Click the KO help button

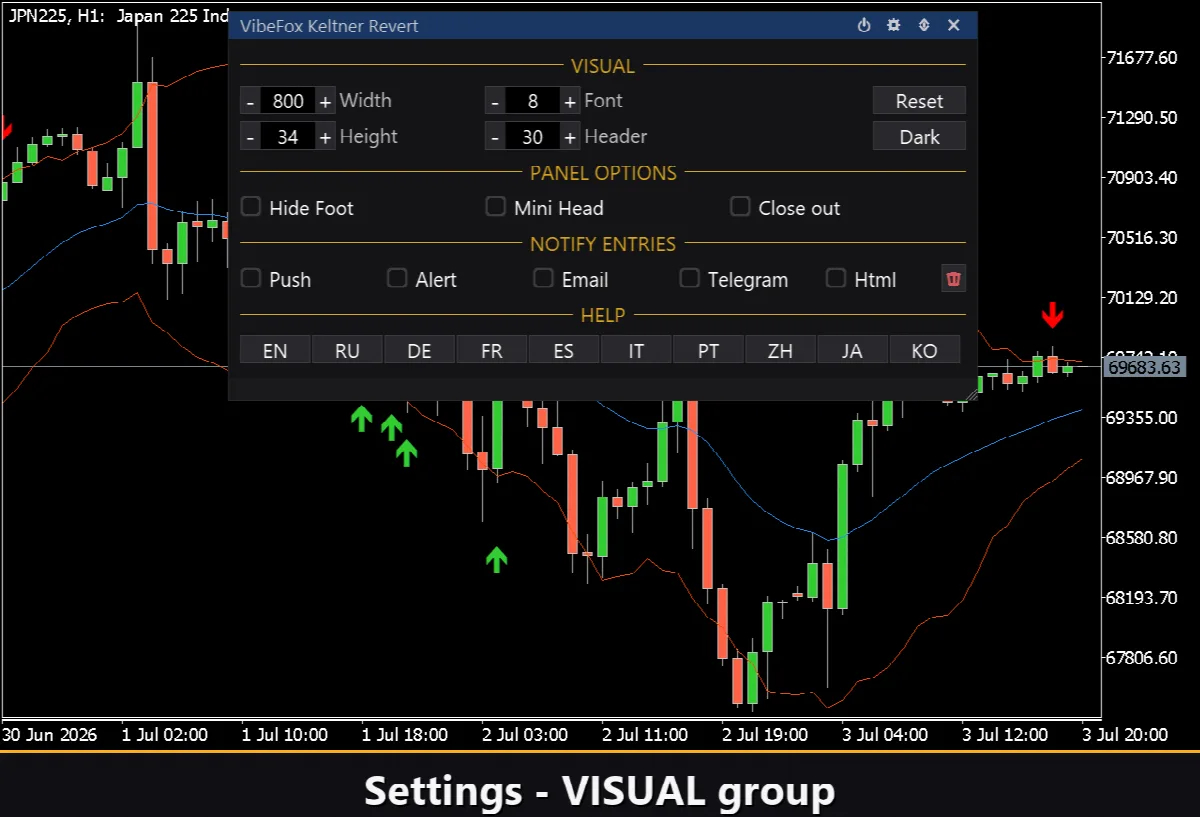(925, 350)
